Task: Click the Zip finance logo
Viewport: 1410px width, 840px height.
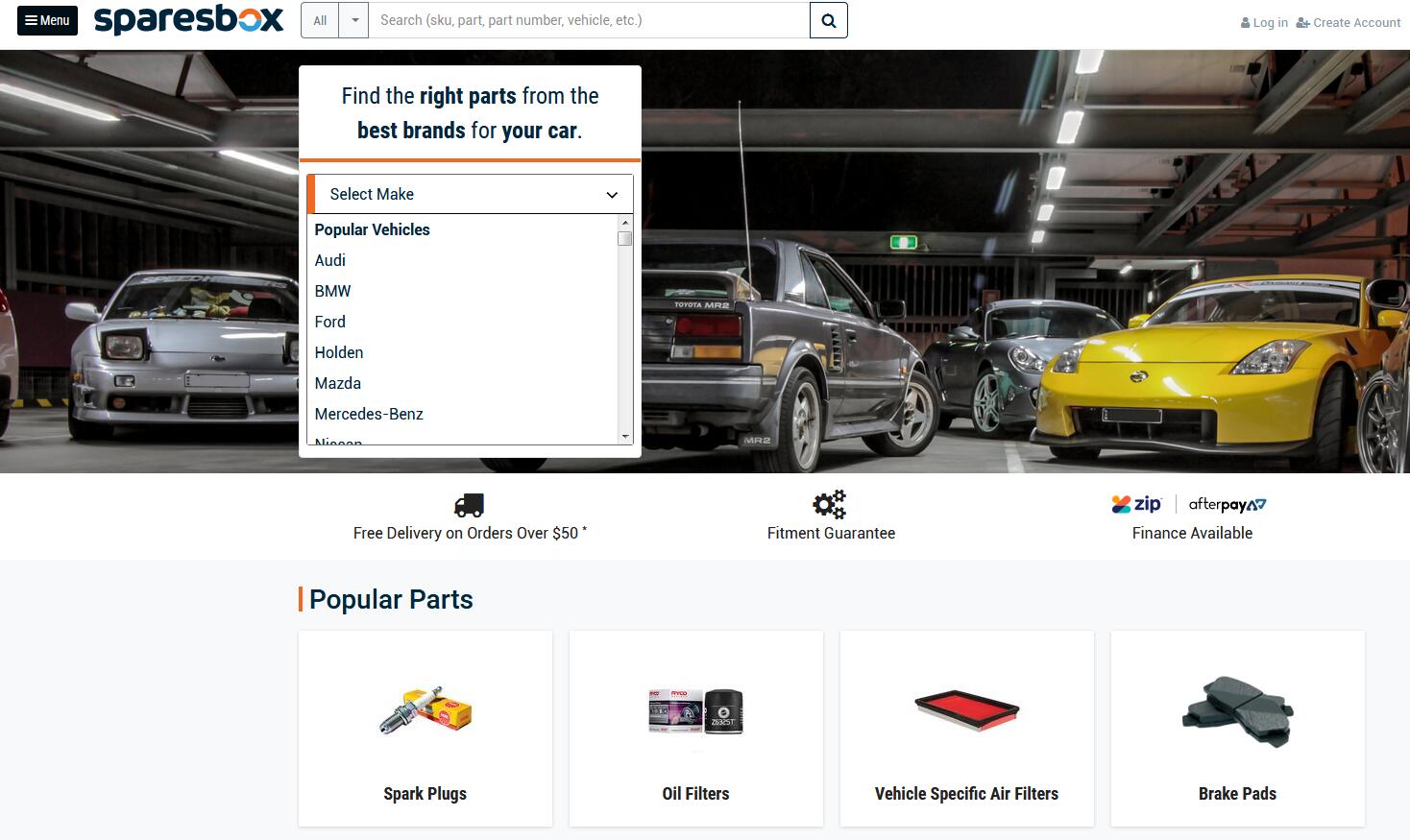Action: (x=1136, y=504)
